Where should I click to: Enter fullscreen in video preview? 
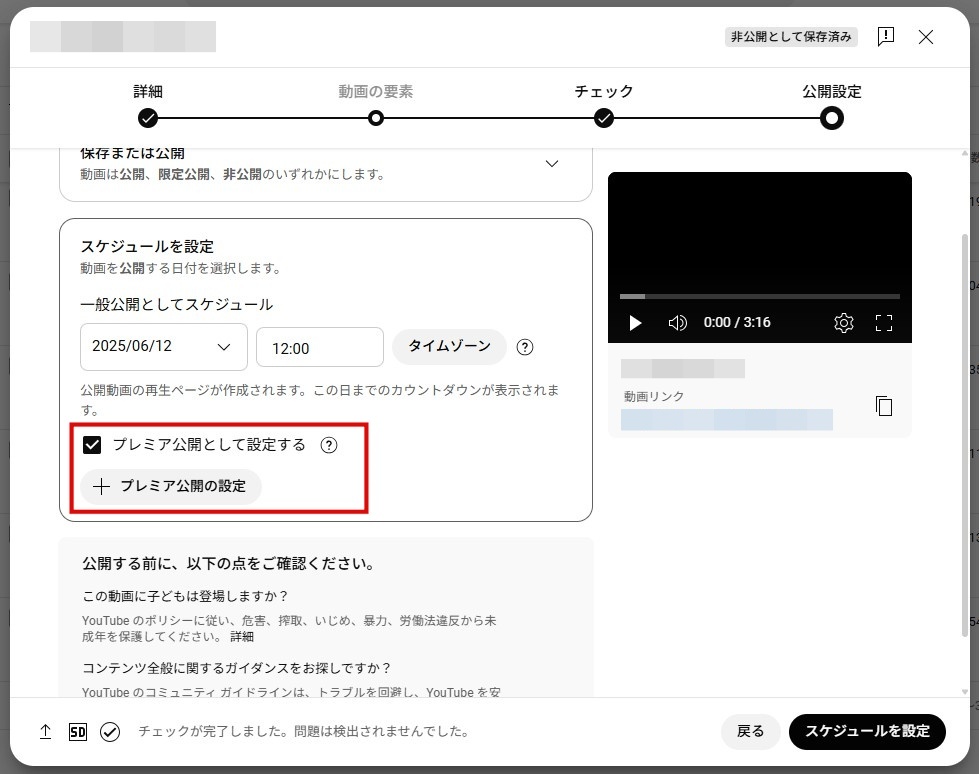coord(883,323)
